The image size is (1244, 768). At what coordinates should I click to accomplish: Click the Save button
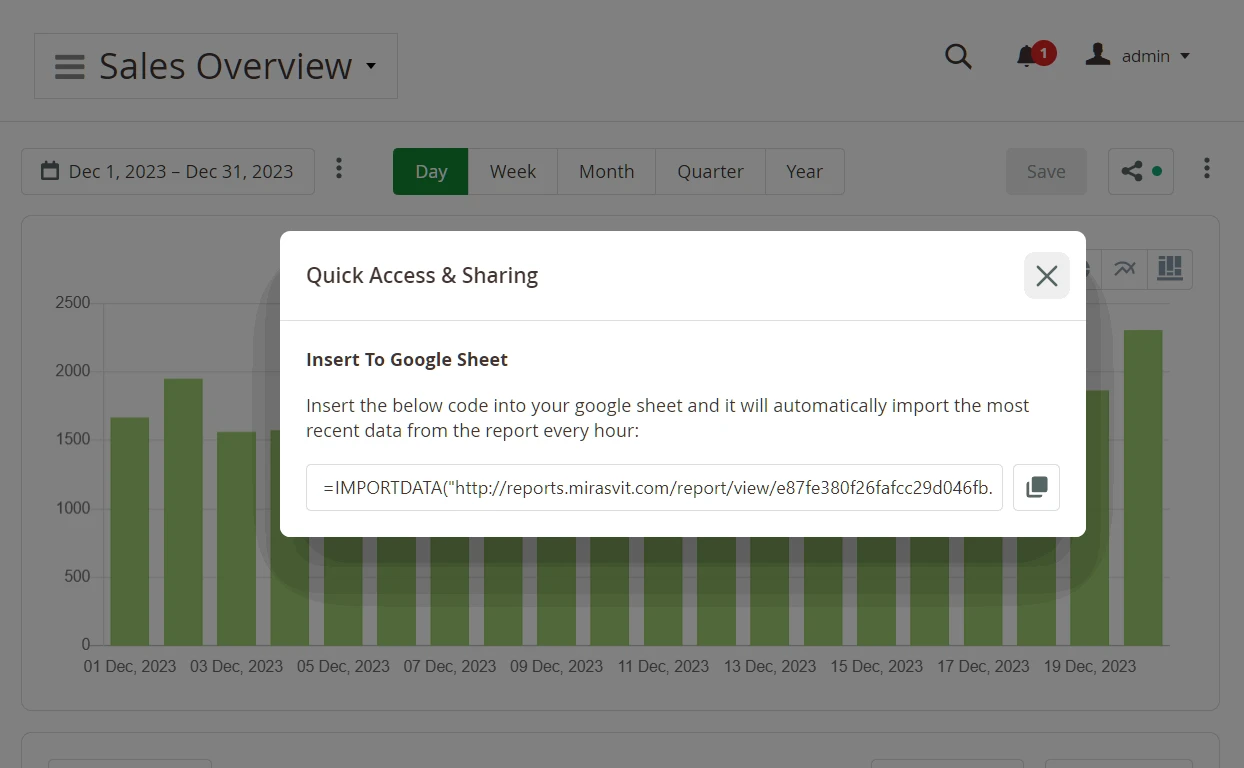point(1046,171)
